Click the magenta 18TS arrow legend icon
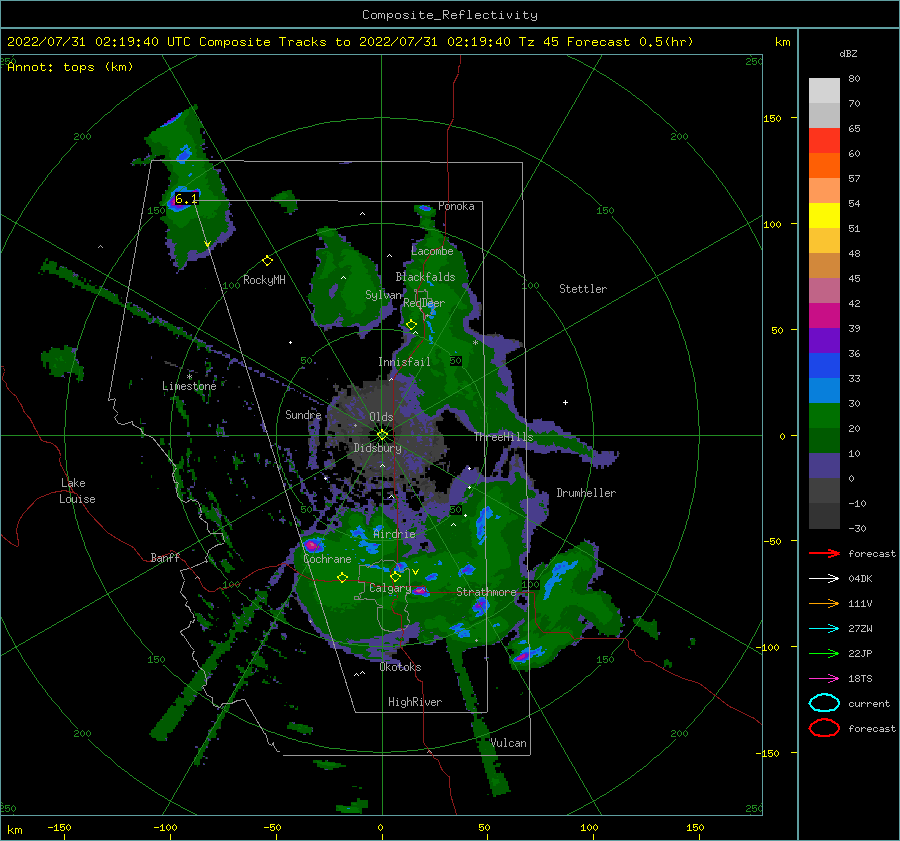This screenshot has width=900, height=841. (824, 679)
